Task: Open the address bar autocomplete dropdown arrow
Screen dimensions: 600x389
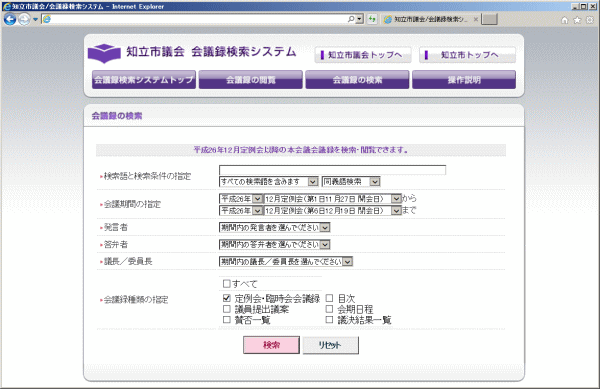Action: [x=359, y=19]
